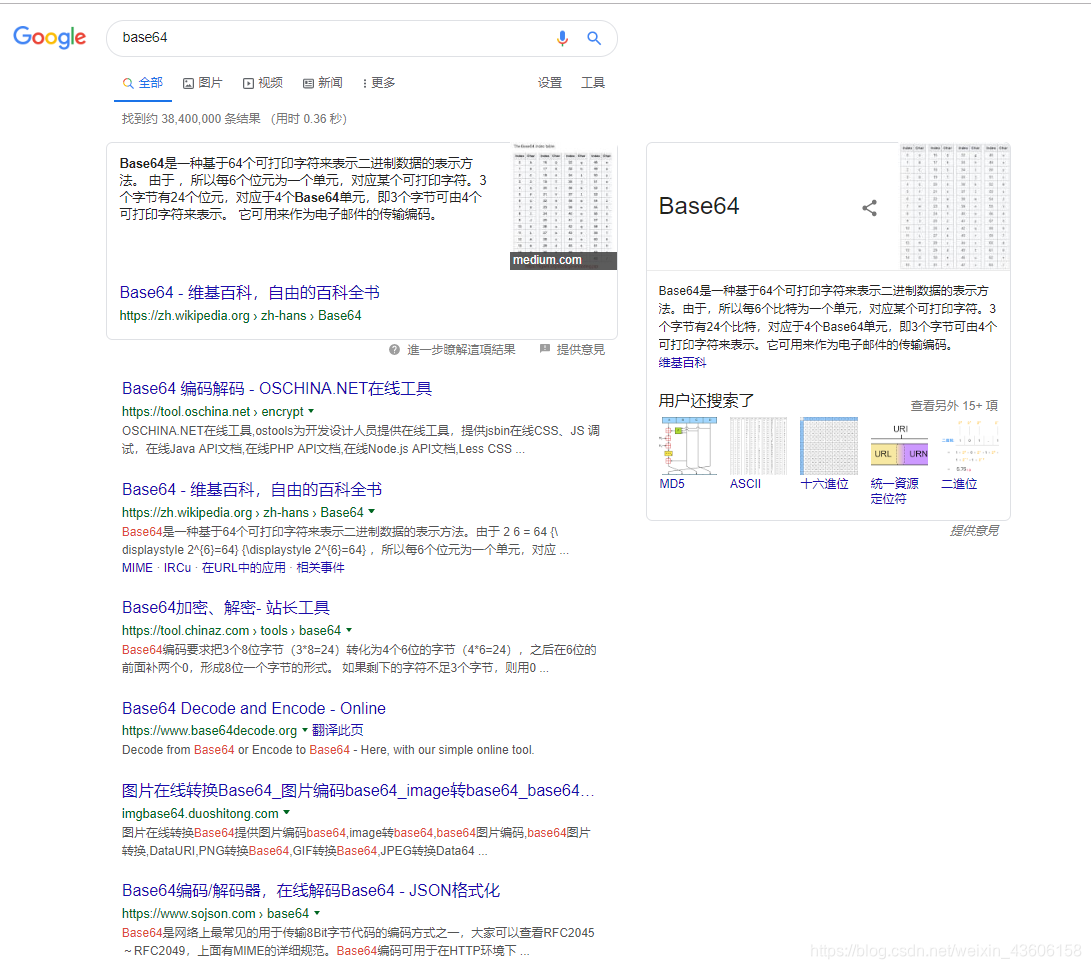Click 進一步瞭解這項結果 link
Image resolution: width=1091 pixels, height=969 pixels.
point(461,349)
